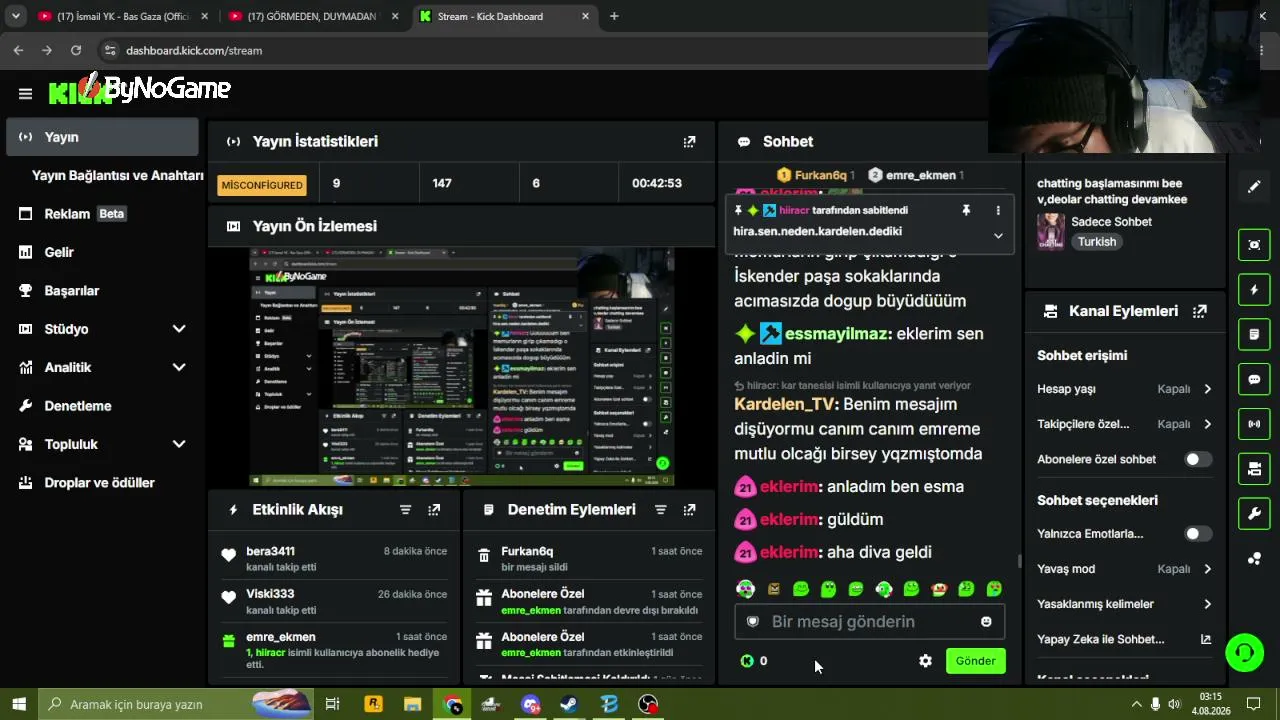Open Gelir in the sidebar
The image size is (1280, 720).
(102, 252)
